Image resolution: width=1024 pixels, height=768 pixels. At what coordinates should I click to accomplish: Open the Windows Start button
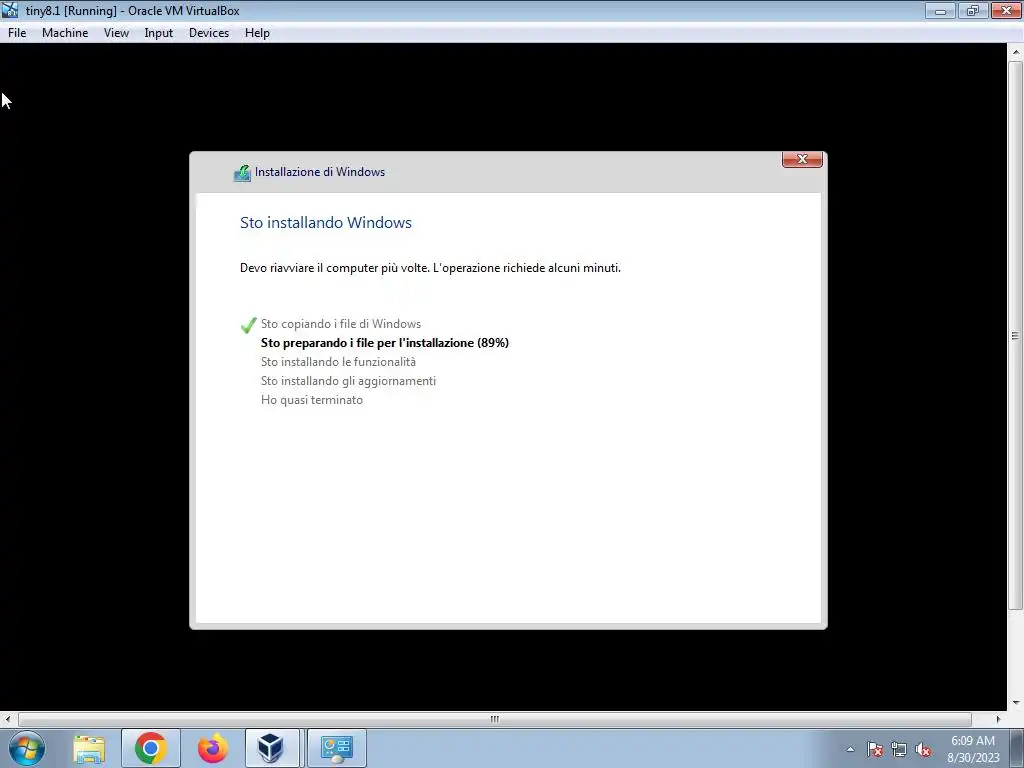point(27,748)
